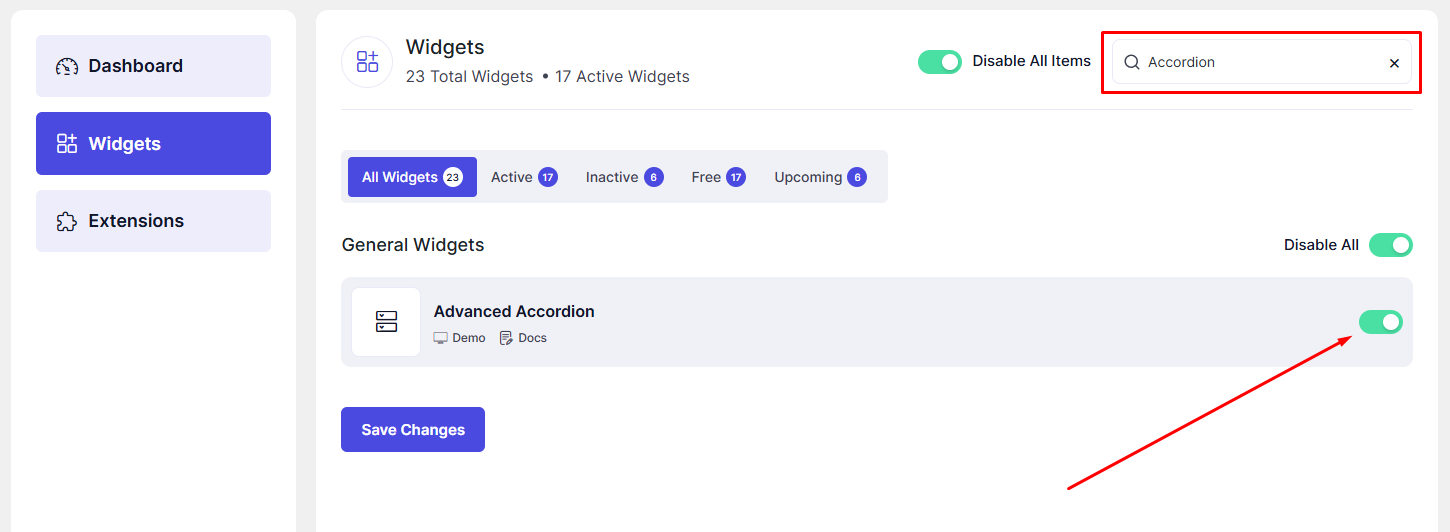Click the Widgets grid icon in sidebar
The image size is (1450, 532).
[x=67, y=144]
